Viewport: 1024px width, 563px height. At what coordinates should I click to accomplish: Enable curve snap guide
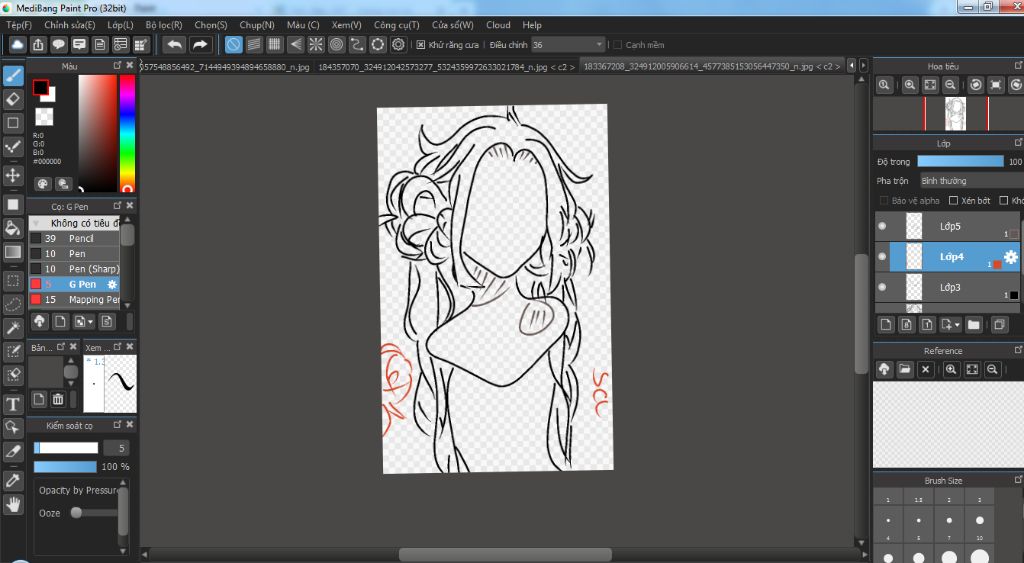[357, 44]
